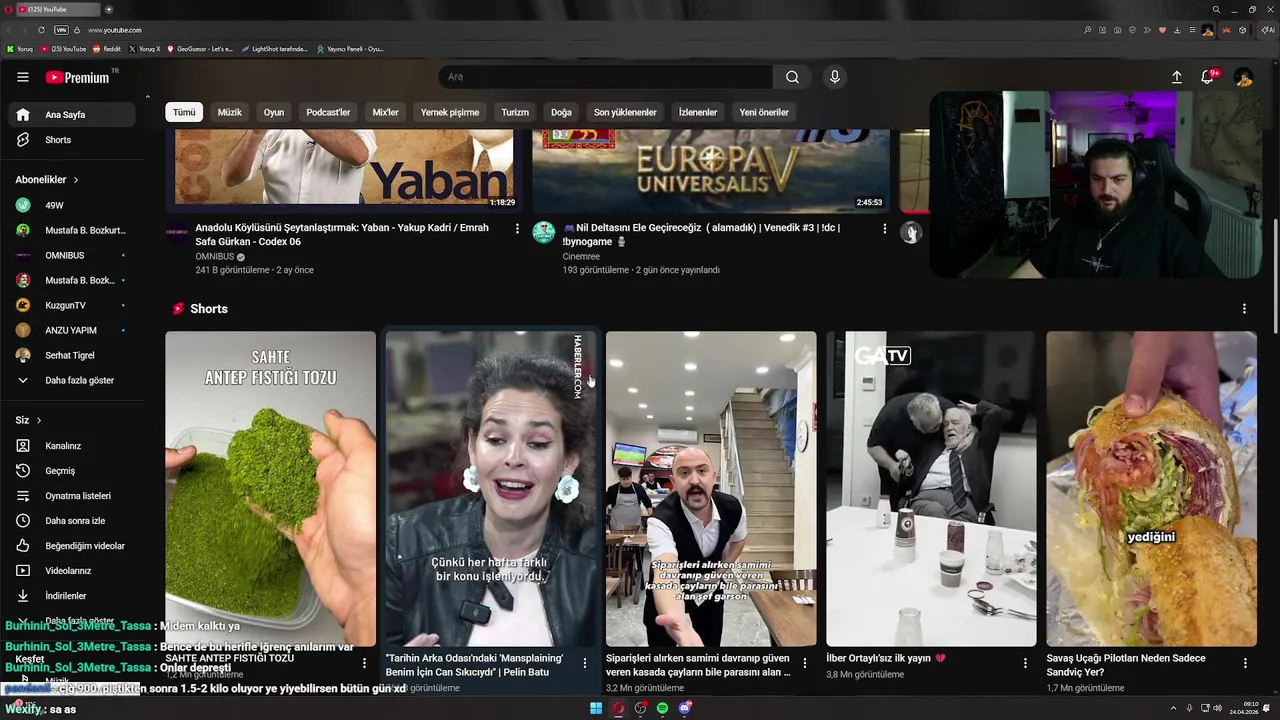Open Beğendiğim videolar in the sidebar
1280x720 pixels.
coord(72,546)
